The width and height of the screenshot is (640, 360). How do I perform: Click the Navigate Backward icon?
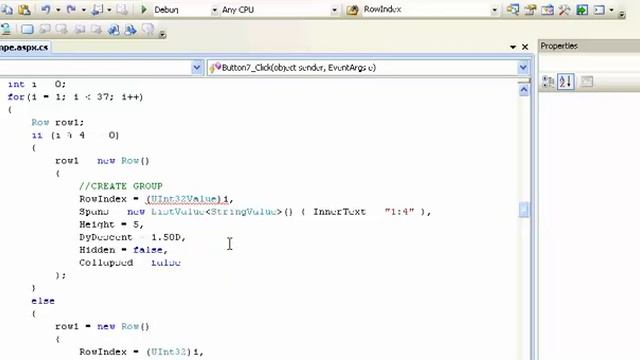(x=97, y=9)
